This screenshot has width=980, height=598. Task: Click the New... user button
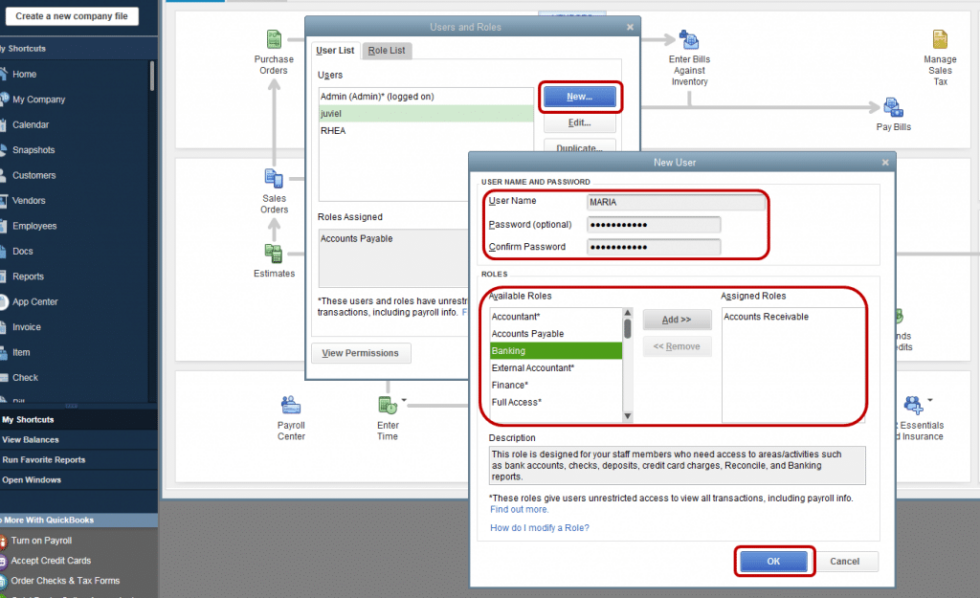point(579,97)
